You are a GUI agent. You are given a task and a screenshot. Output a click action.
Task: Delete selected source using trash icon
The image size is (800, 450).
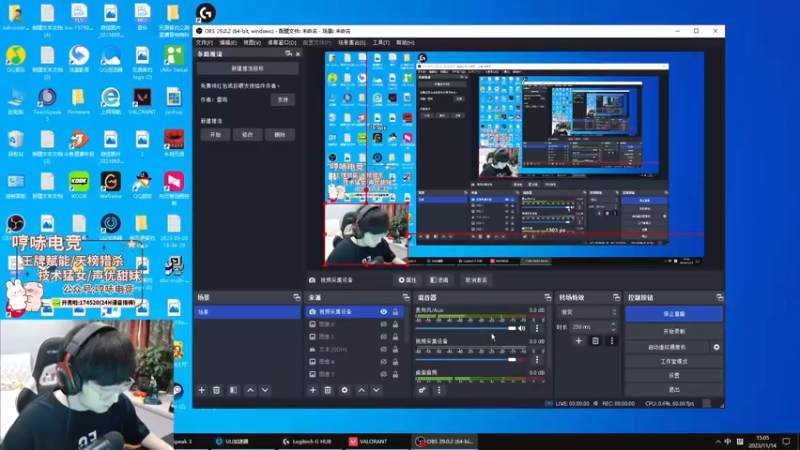click(x=328, y=390)
